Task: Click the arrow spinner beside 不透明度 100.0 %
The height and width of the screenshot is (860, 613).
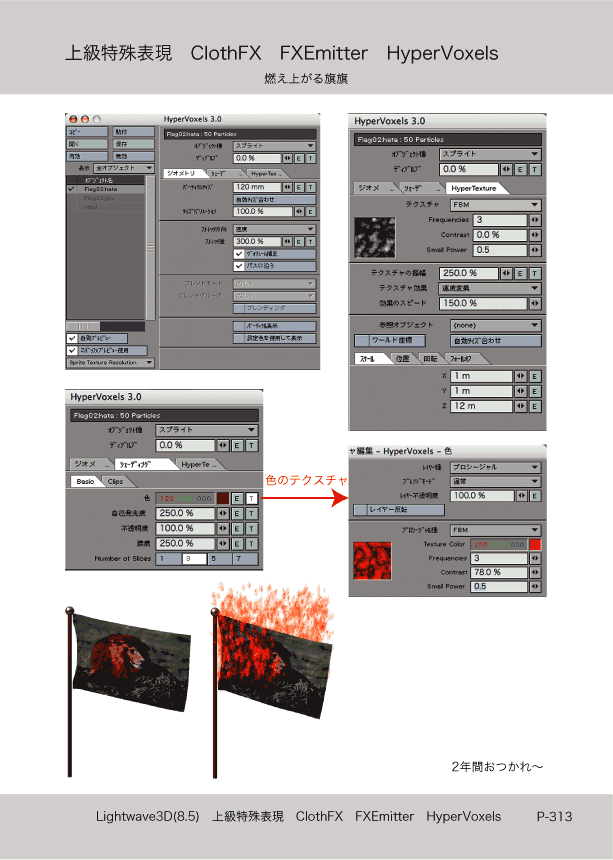Action: pos(223,529)
